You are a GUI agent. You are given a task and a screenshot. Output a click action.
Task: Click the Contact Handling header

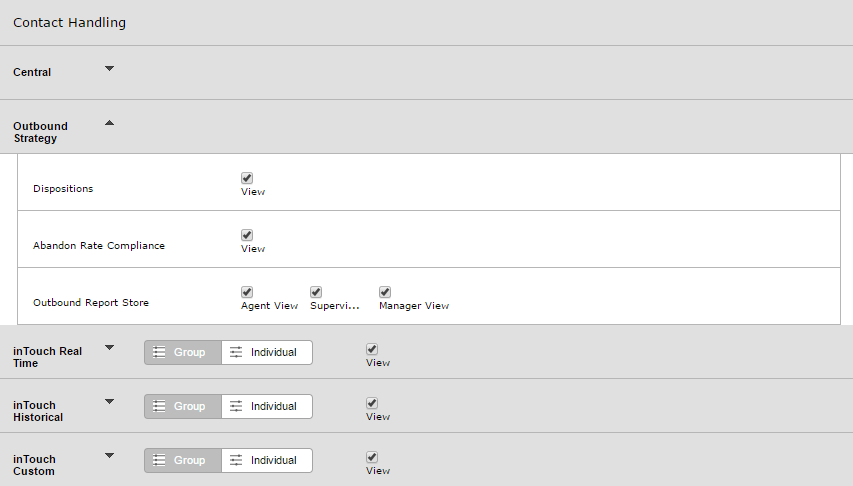(70, 22)
